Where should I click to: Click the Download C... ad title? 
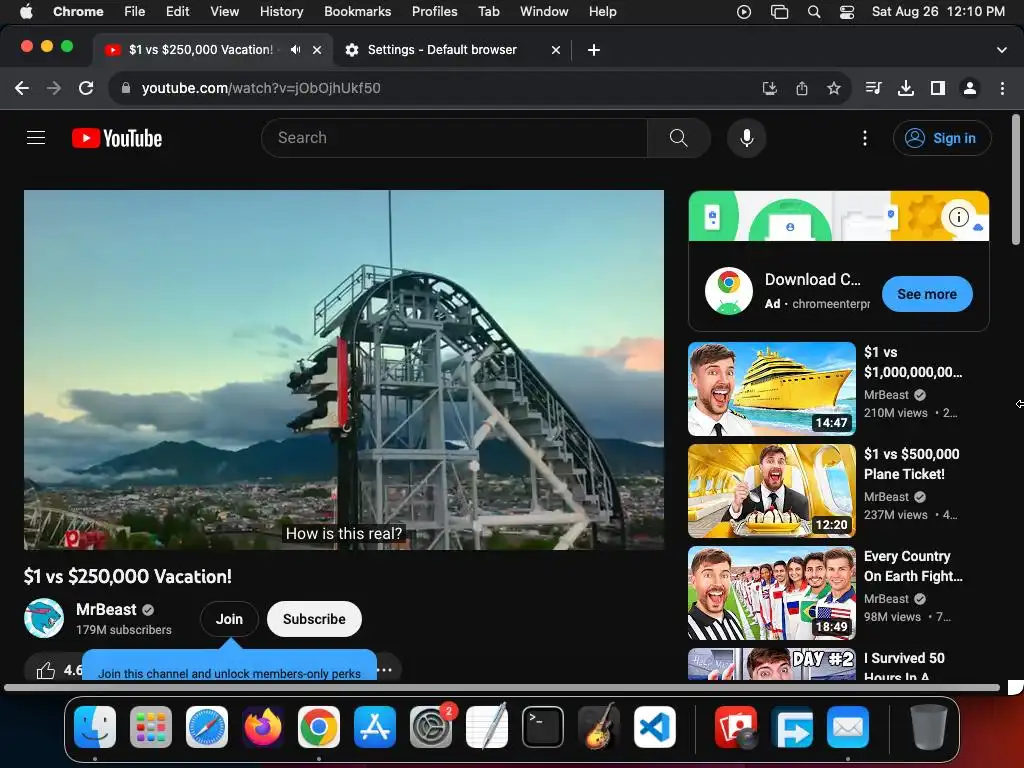click(x=812, y=280)
